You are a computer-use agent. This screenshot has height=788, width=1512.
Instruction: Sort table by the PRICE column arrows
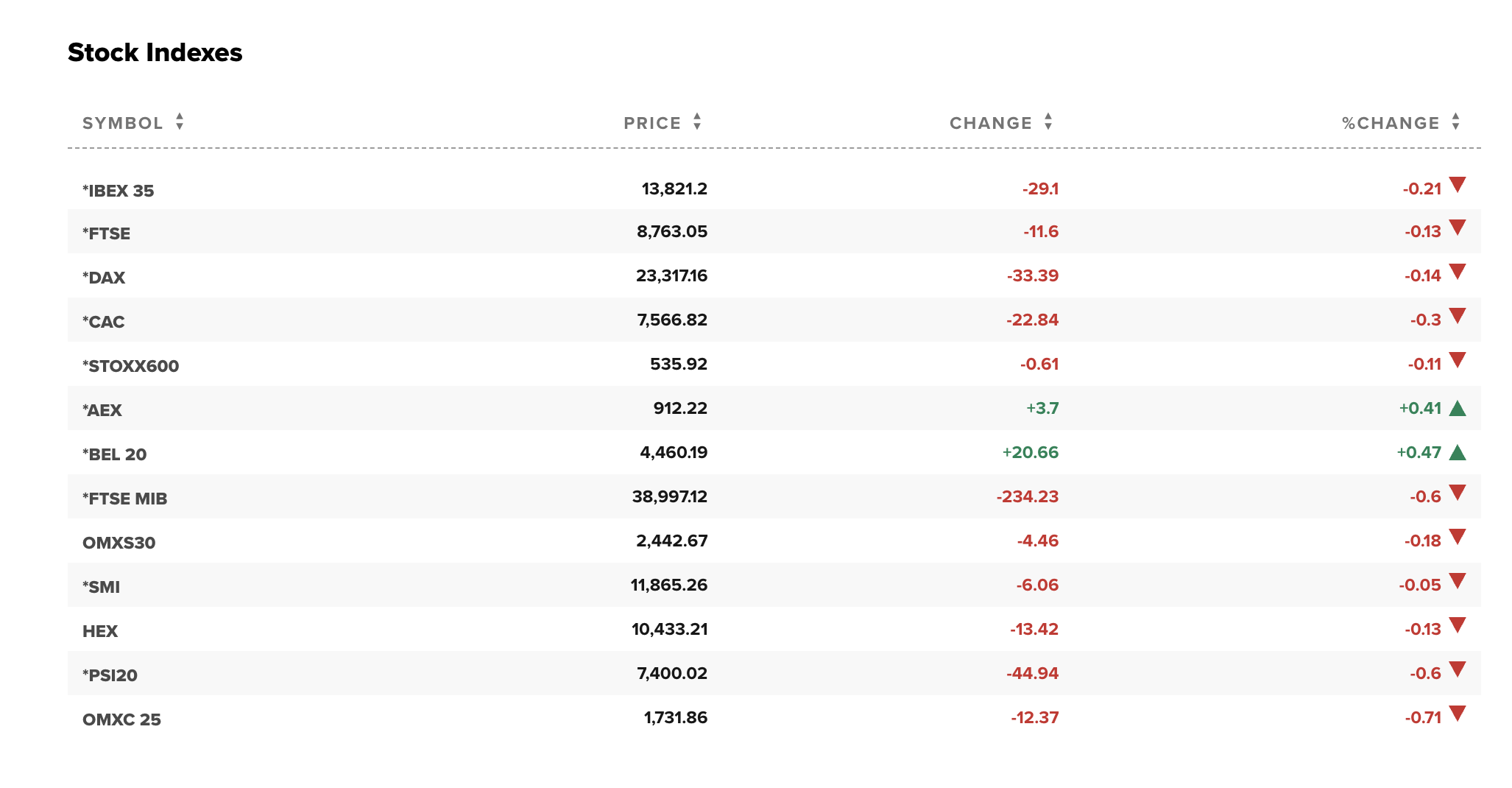tap(697, 122)
